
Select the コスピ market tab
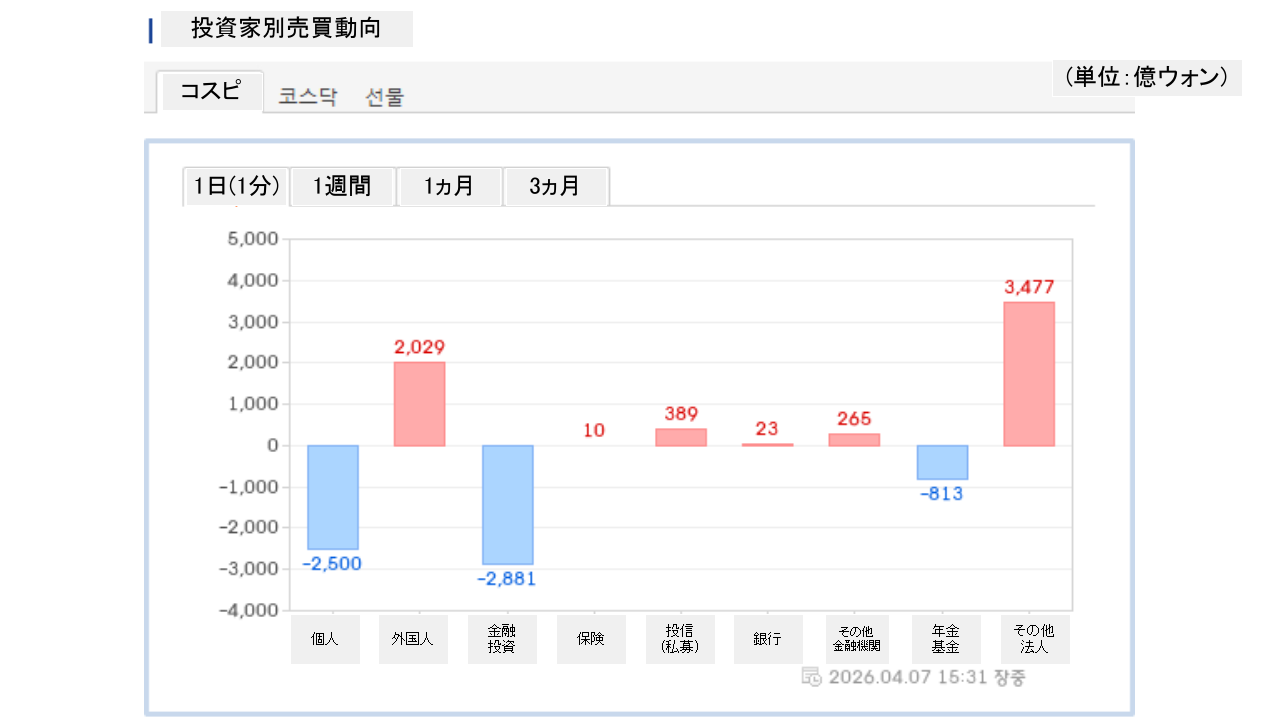pos(211,92)
